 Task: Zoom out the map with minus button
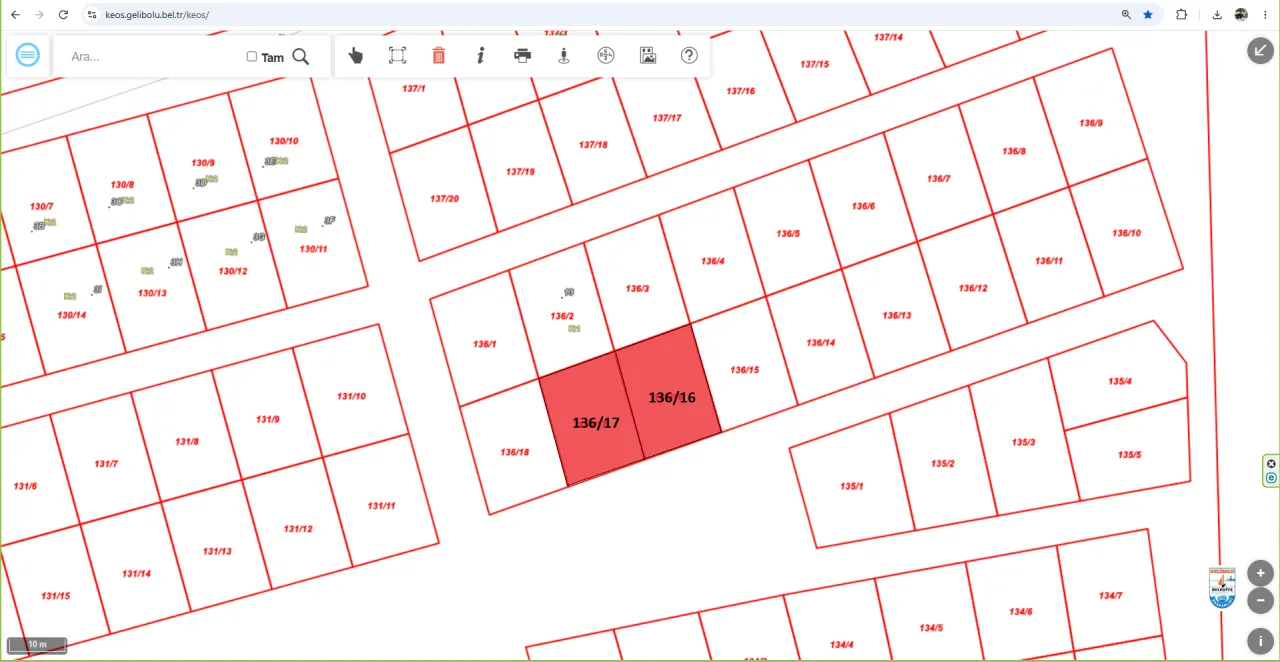click(x=1260, y=601)
